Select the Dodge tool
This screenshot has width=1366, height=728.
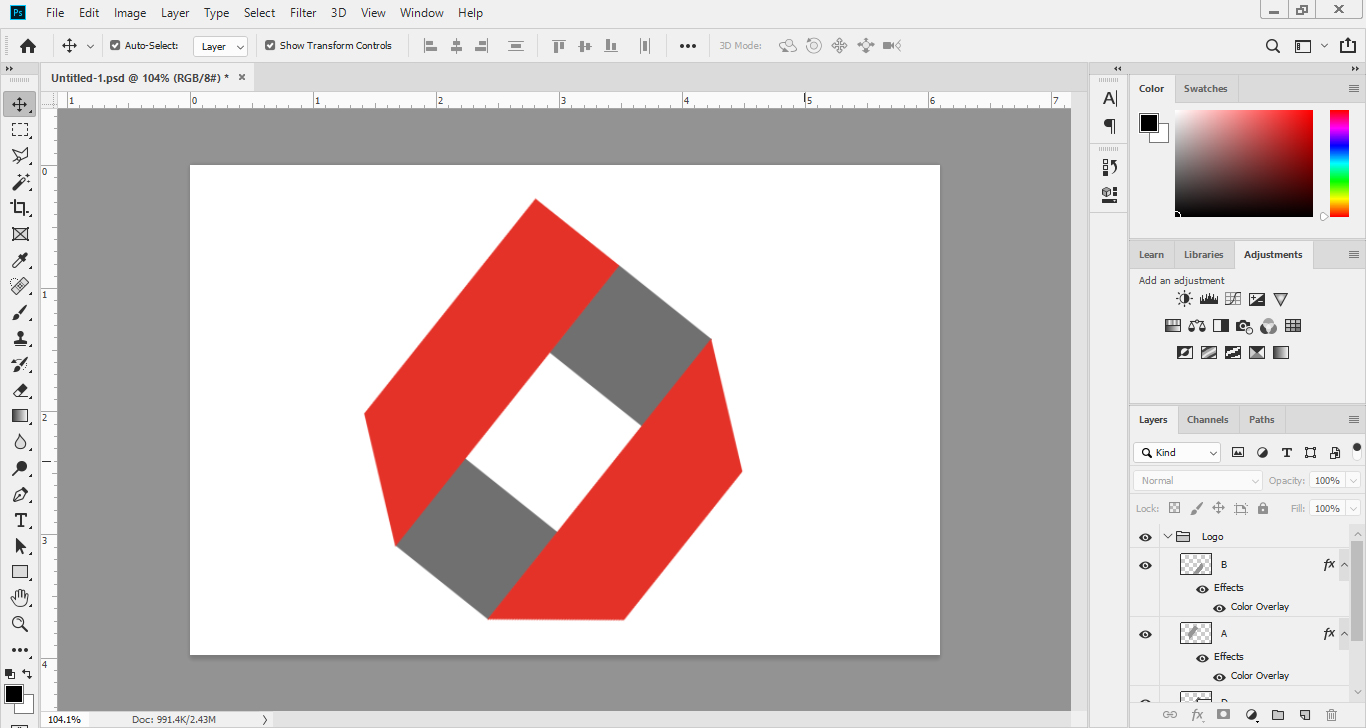(x=20, y=468)
